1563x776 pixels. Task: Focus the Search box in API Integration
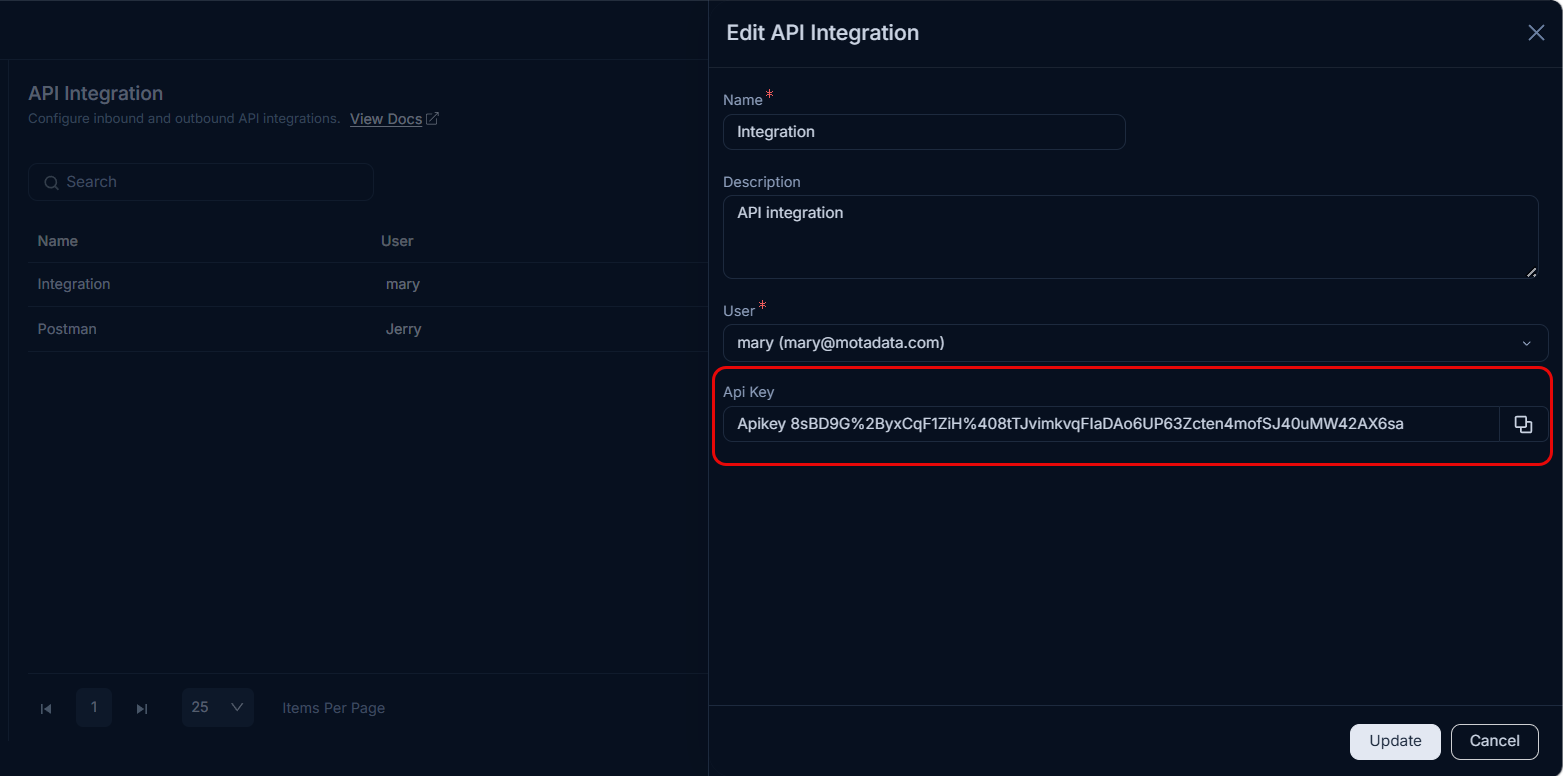pos(201,182)
